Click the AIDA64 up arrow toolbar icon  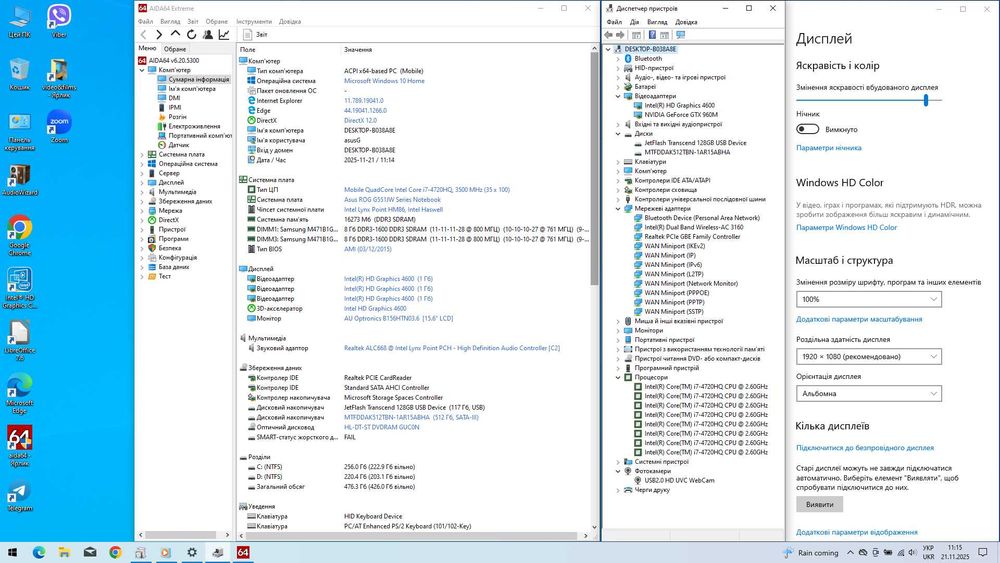(x=175, y=34)
